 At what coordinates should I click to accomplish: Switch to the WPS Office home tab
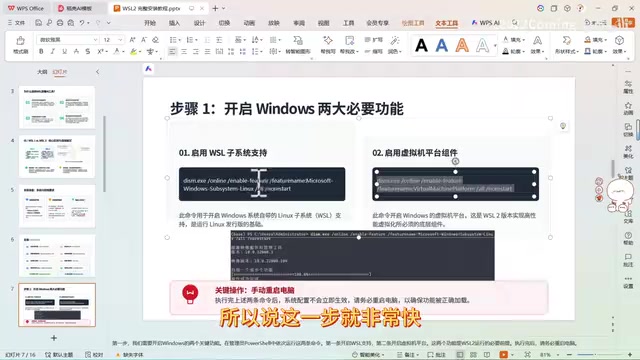click(x=26, y=8)
